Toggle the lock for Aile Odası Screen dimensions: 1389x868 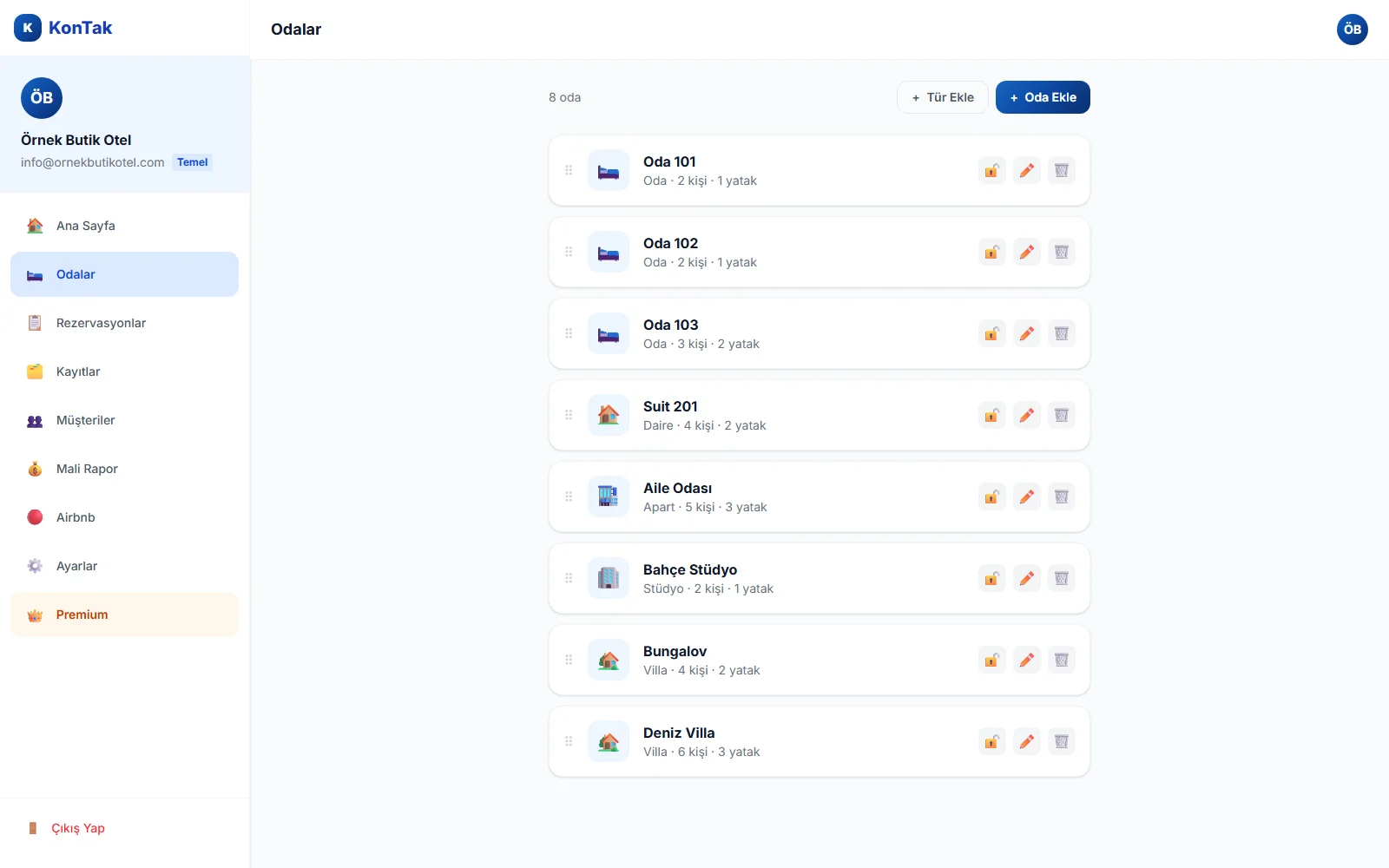tap(992, 496)
